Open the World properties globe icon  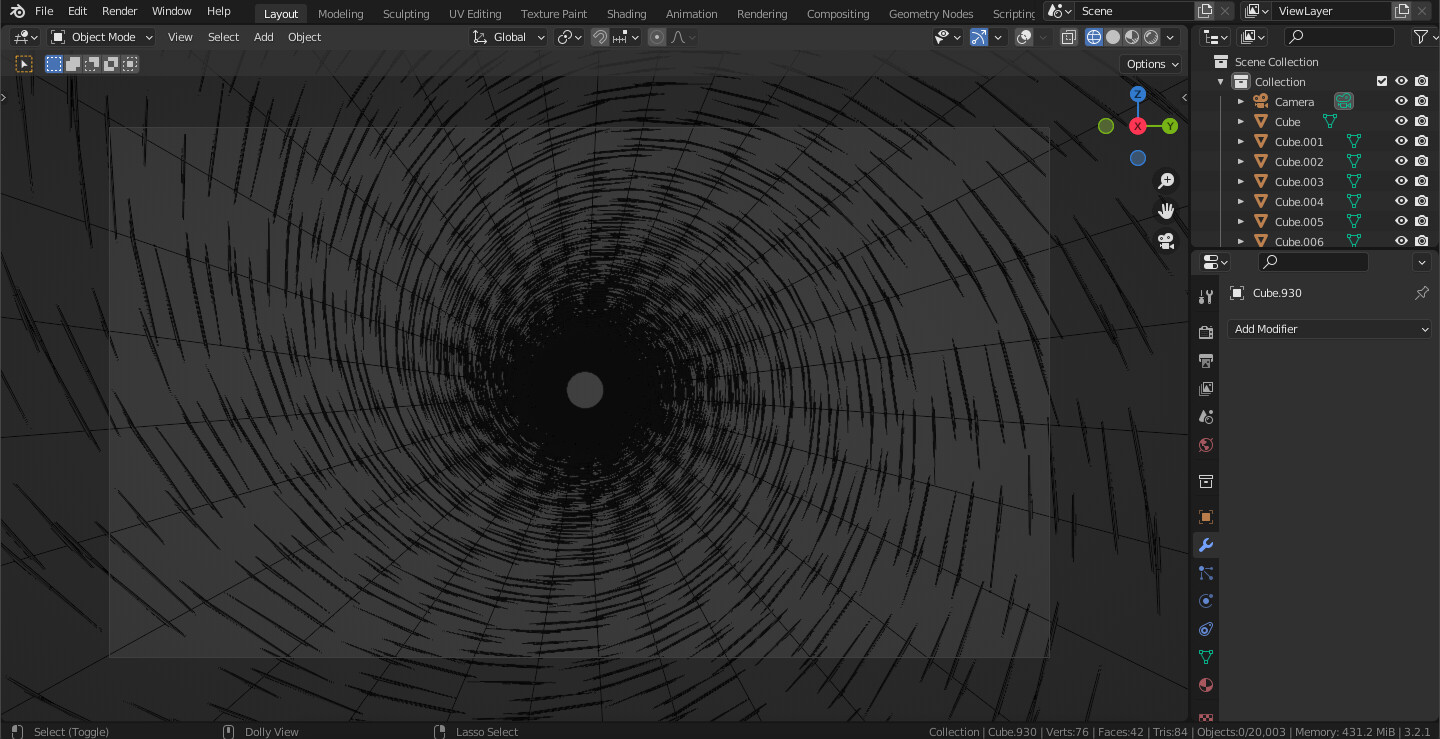(x=1205, y=445)
